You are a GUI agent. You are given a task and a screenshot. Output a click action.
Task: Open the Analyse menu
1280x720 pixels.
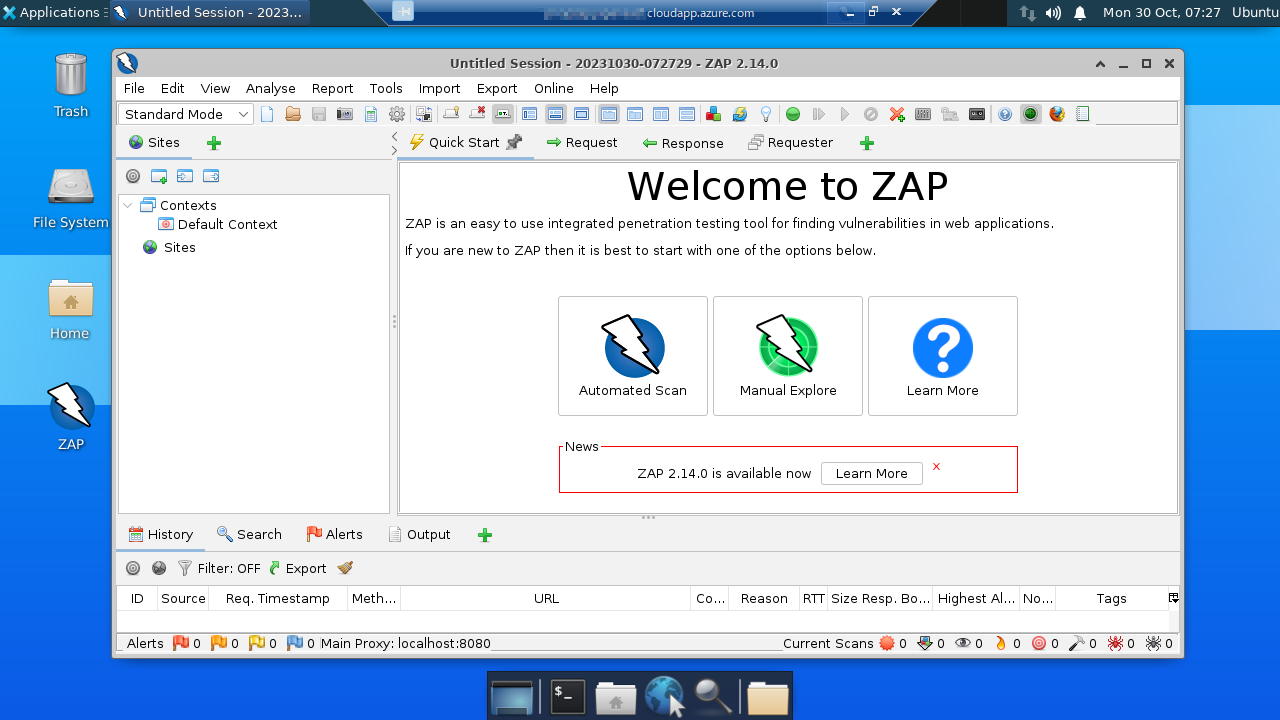tap(271, 88)
